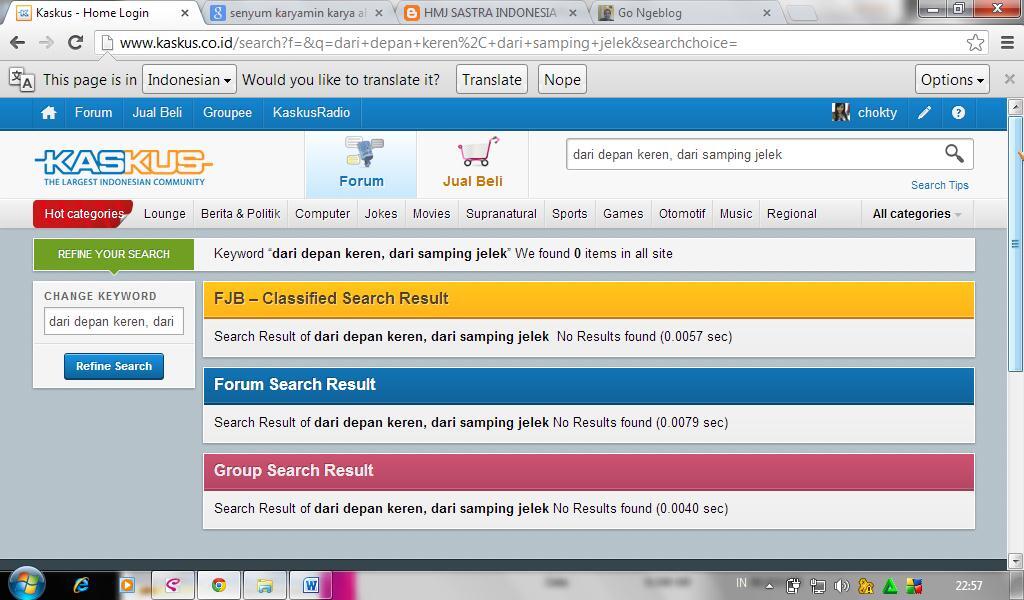Open the Search Tips link

click(x=940, y=185)
